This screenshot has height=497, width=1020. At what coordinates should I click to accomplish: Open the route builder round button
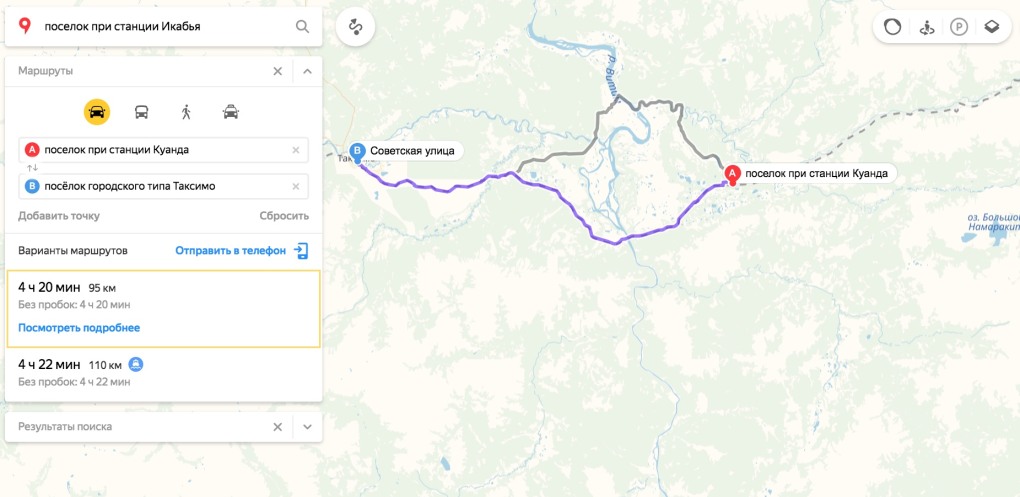click(x=355, y=27)
